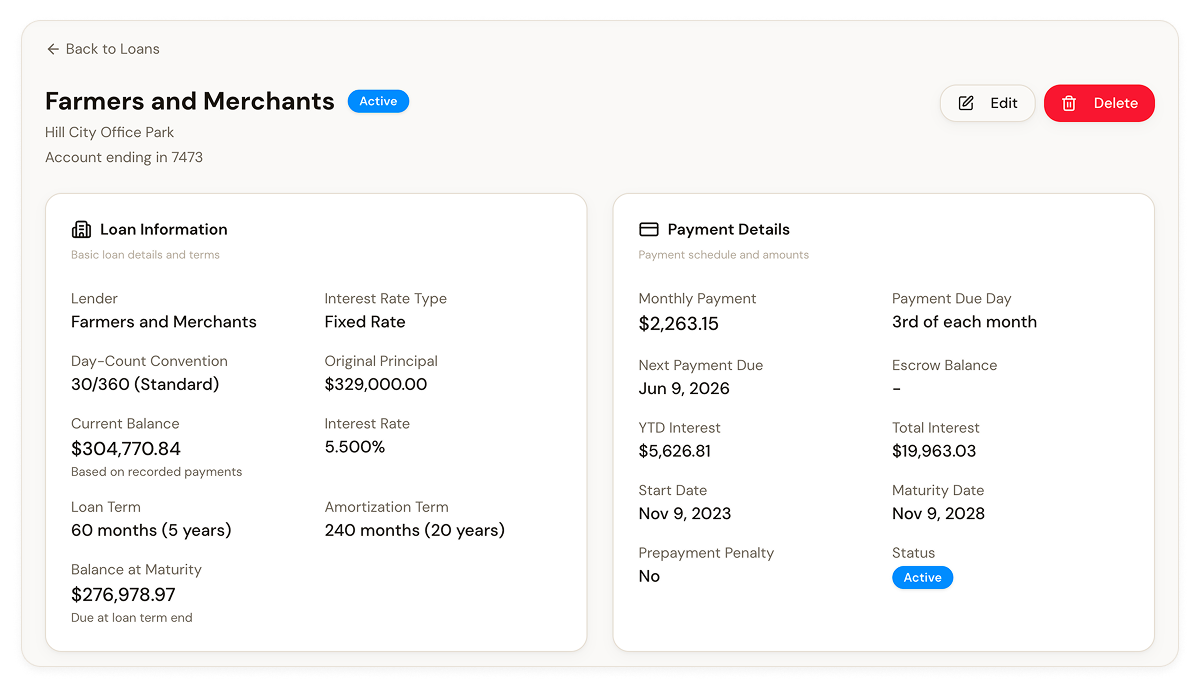The image size is (1200, 687).
Task: Click original principal $329,000.00
Action: 376,384
